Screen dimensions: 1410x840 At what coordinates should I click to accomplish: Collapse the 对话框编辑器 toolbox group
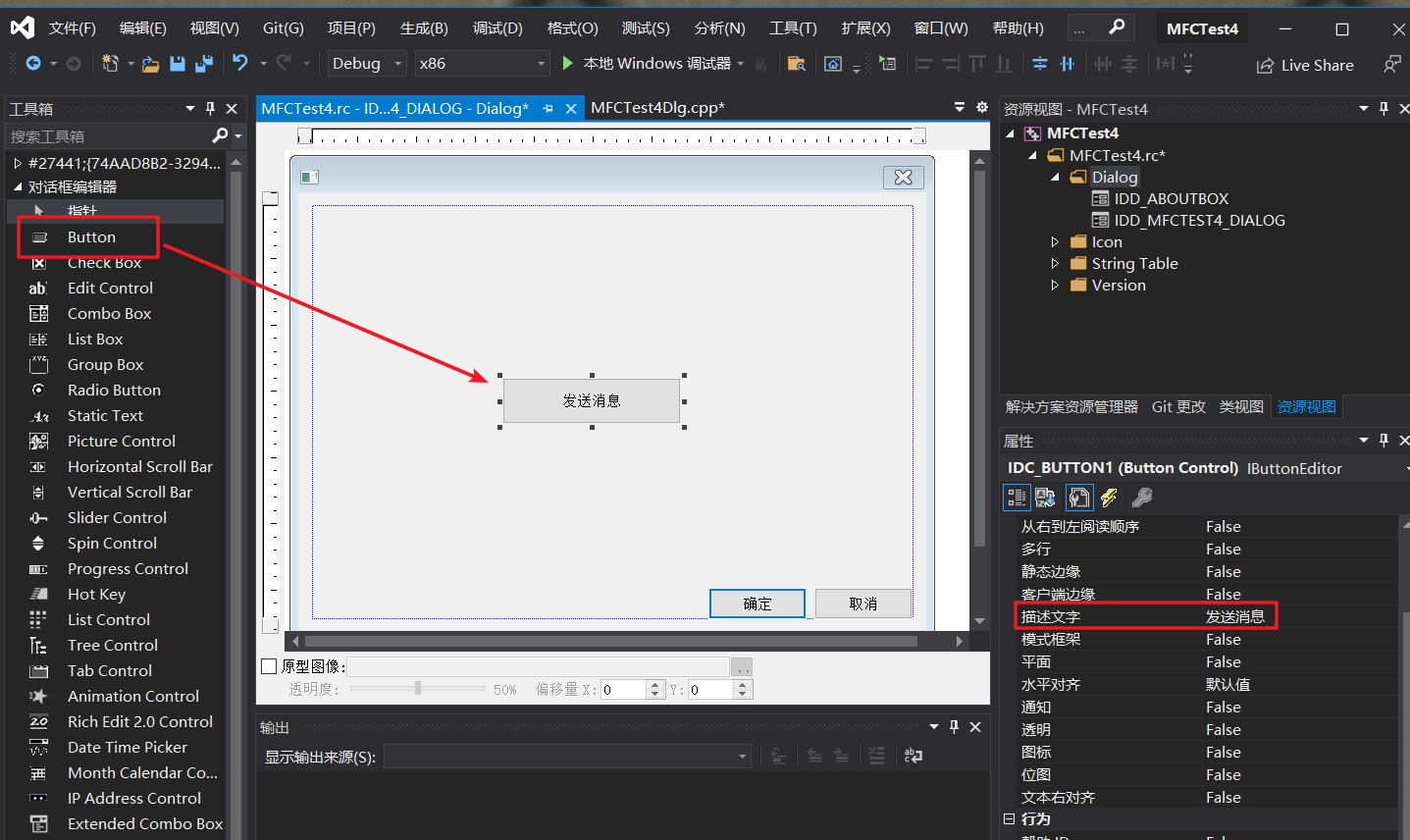18,186
